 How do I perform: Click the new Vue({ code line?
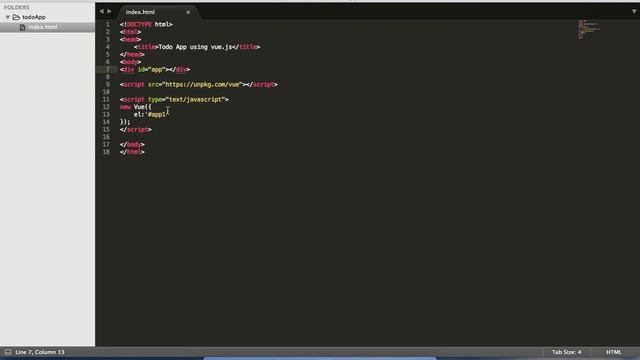[x=136, y=107]
